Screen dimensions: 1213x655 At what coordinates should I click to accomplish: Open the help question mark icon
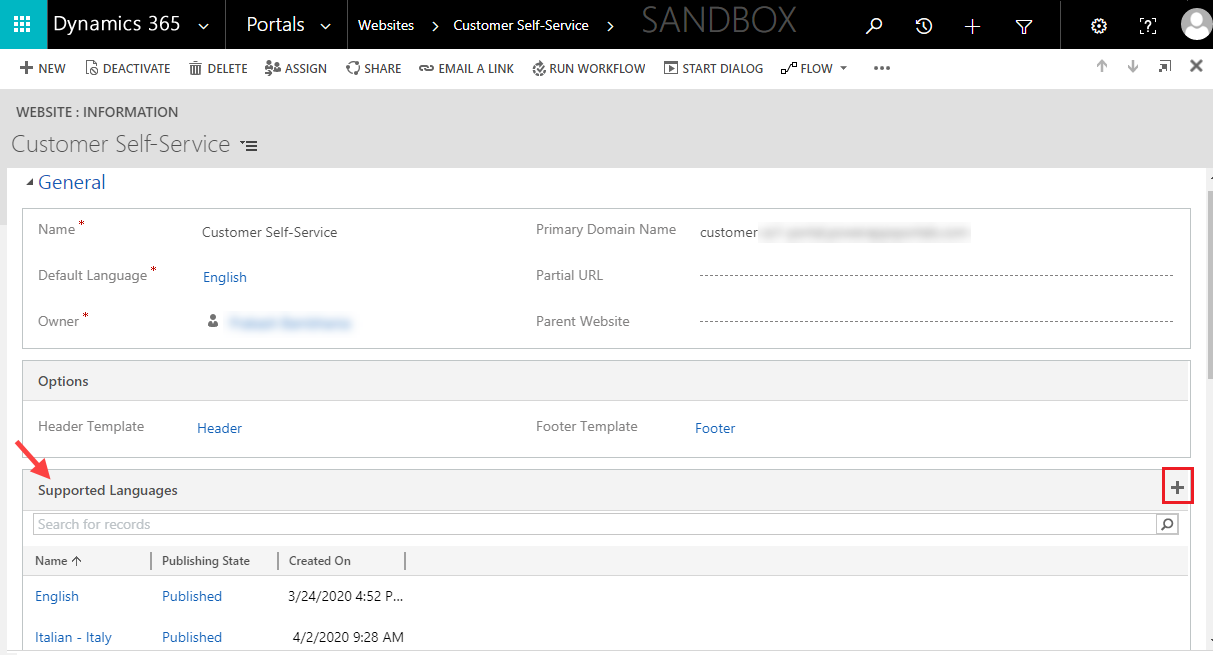pos(1148,26)
